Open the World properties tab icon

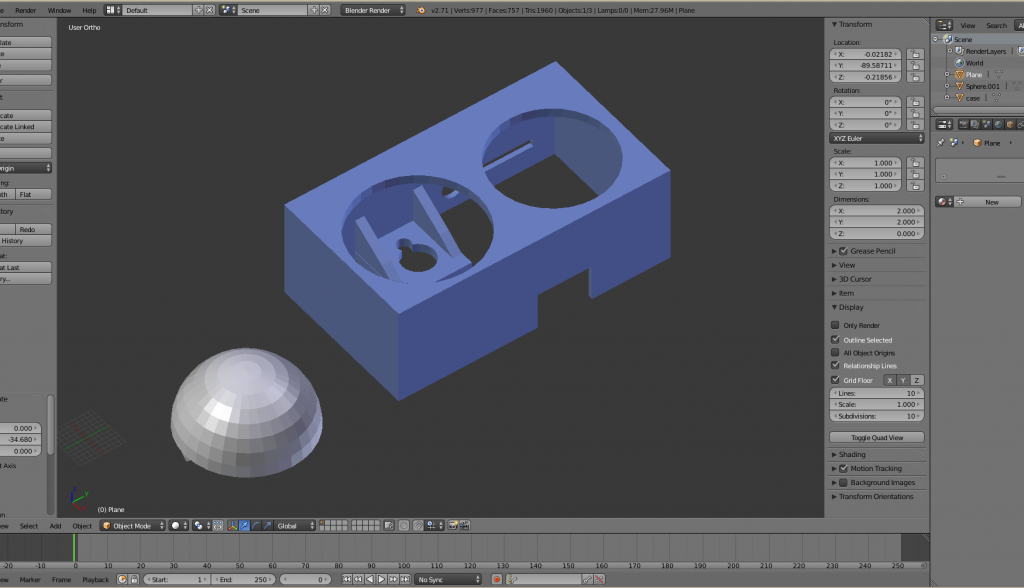pyautogui.click(x=998, y=124)
